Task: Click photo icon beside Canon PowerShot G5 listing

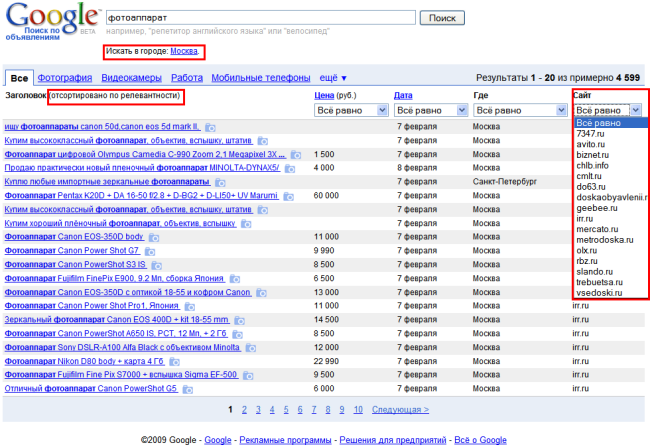Action: 188,389
